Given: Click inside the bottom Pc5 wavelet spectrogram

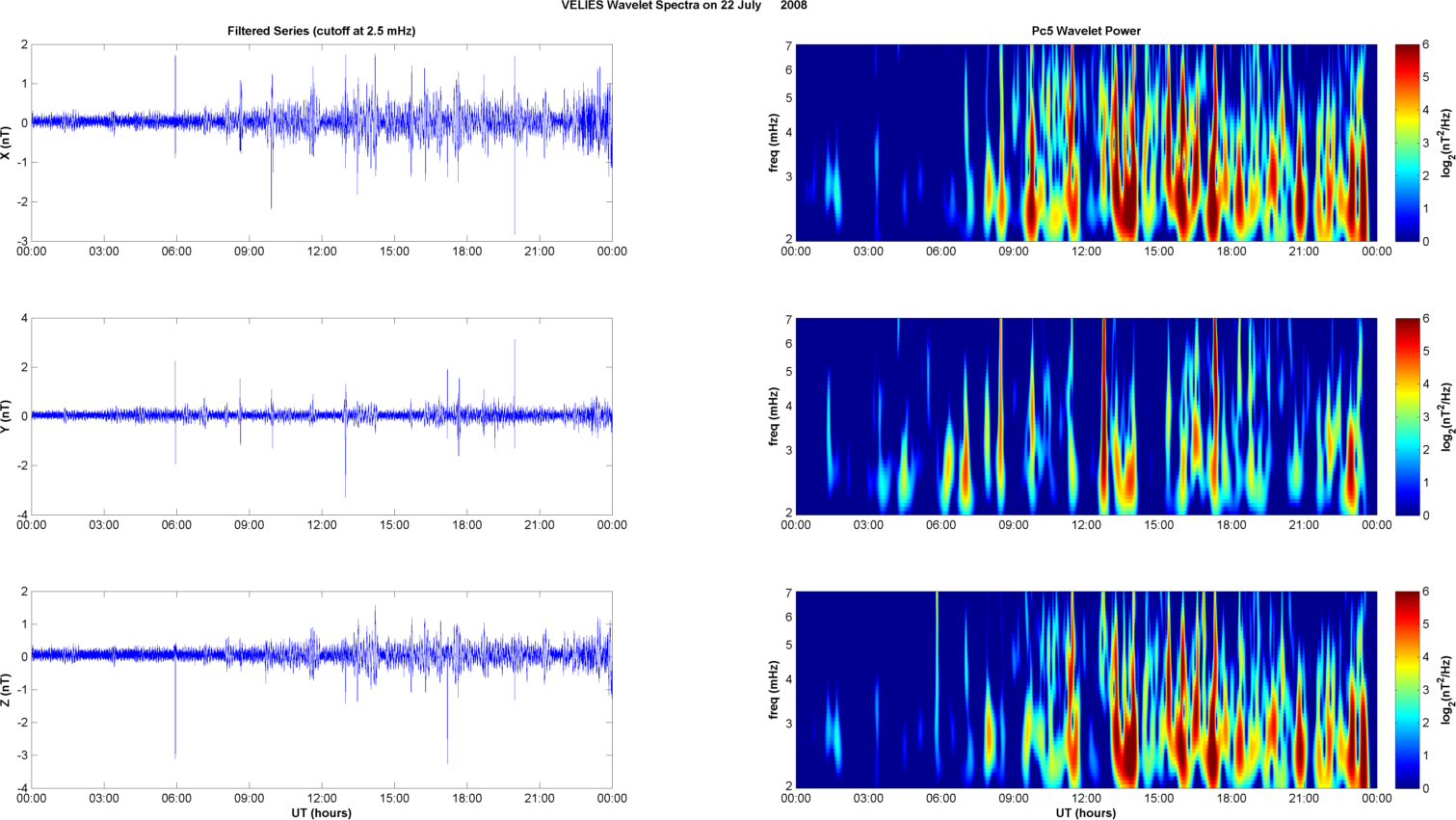Looking at the screenshot, I should click(x=1086, y=690).
